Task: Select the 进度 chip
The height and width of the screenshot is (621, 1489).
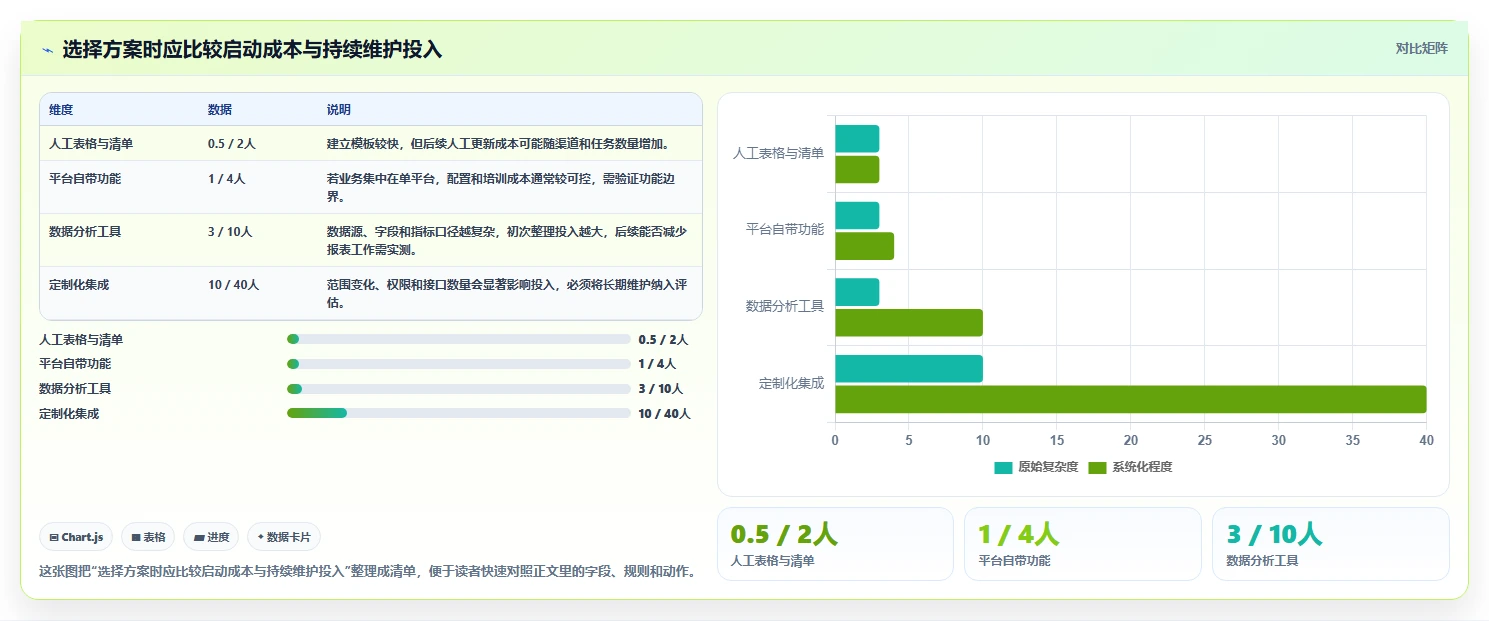Action: pos(211,537)
